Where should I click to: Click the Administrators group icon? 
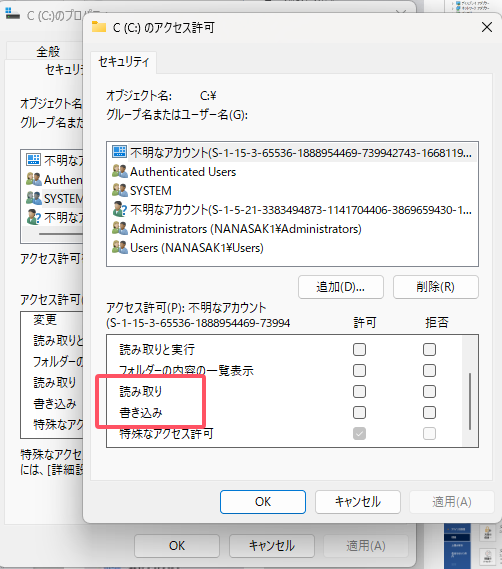tap(119, 228)
